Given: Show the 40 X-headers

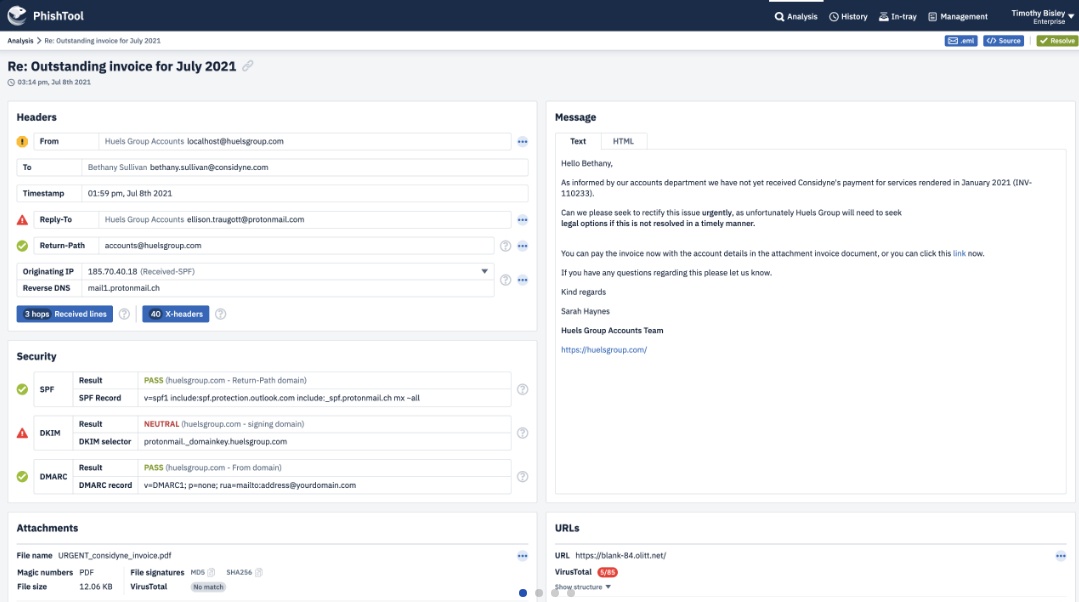Looking at the screenshot, I should click(x=175, y=314).
